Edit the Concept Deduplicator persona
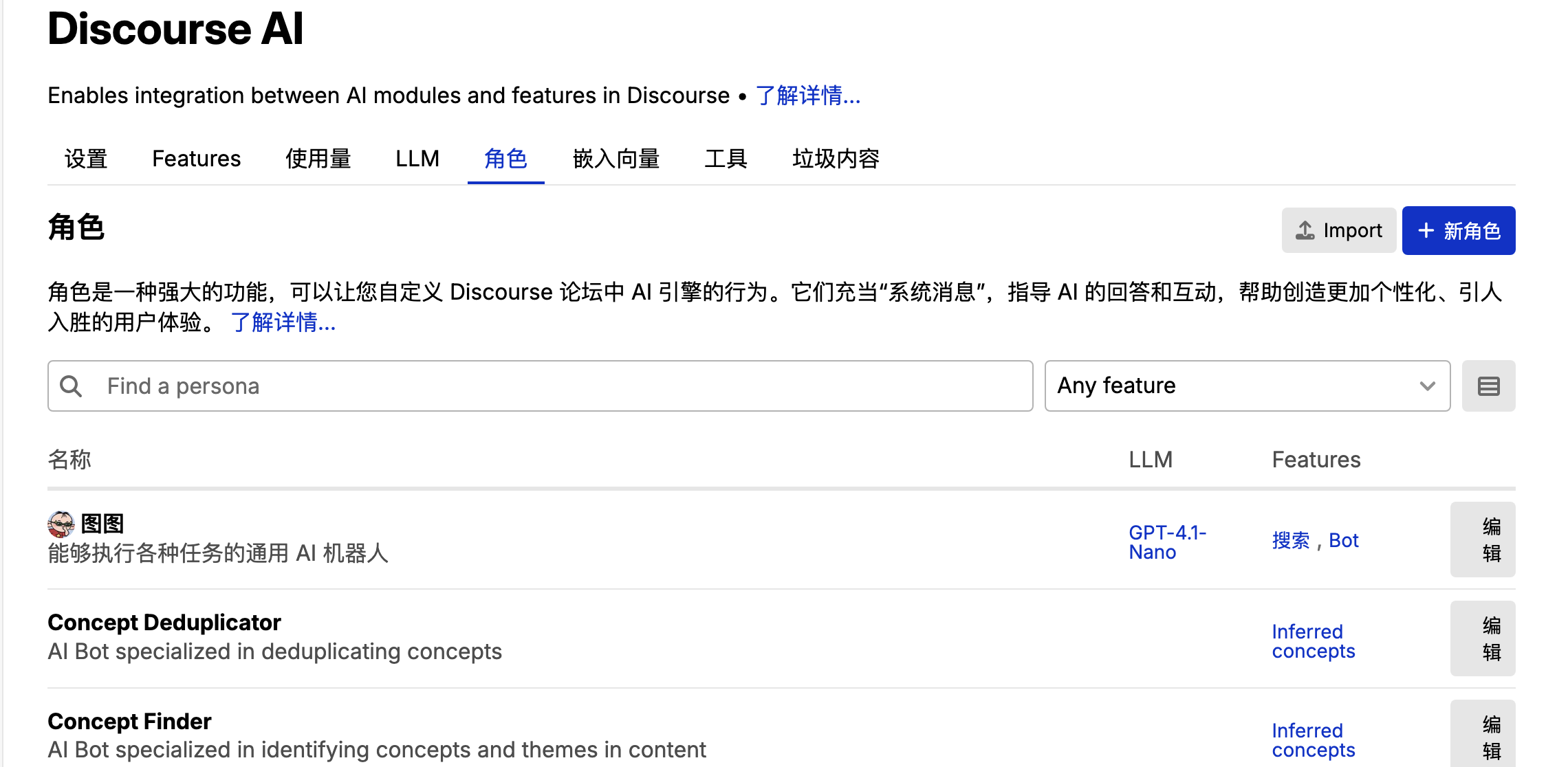This screenshot has height=767, width=1568. (1482, 638)
